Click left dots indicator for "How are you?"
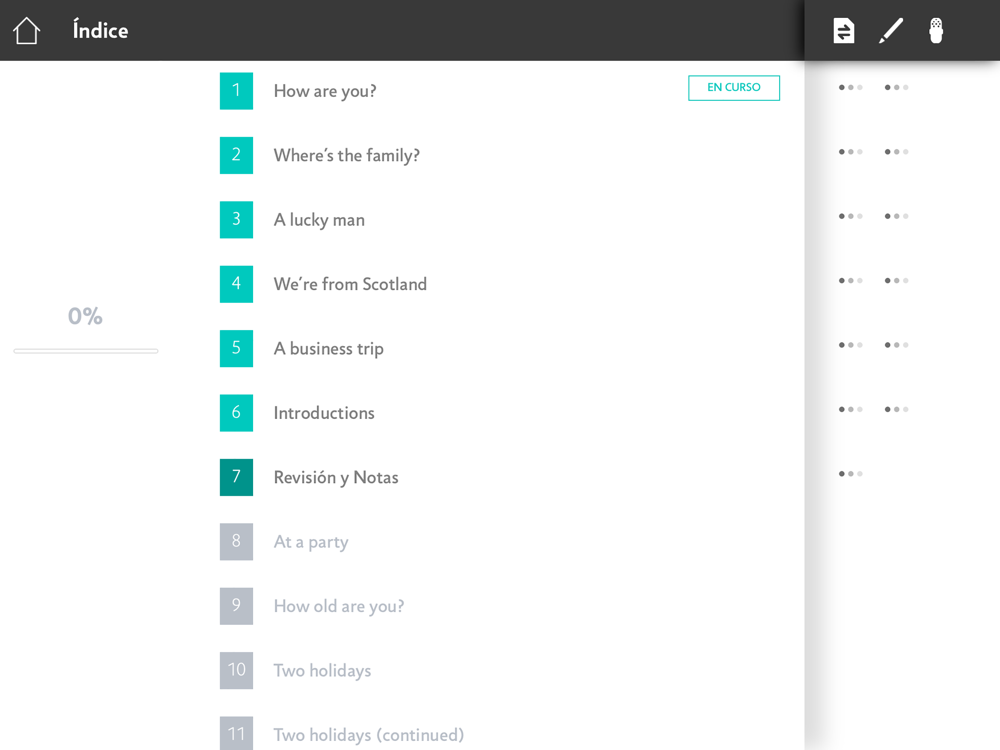This screenshot has width=1000, height=750. (850, 88)
